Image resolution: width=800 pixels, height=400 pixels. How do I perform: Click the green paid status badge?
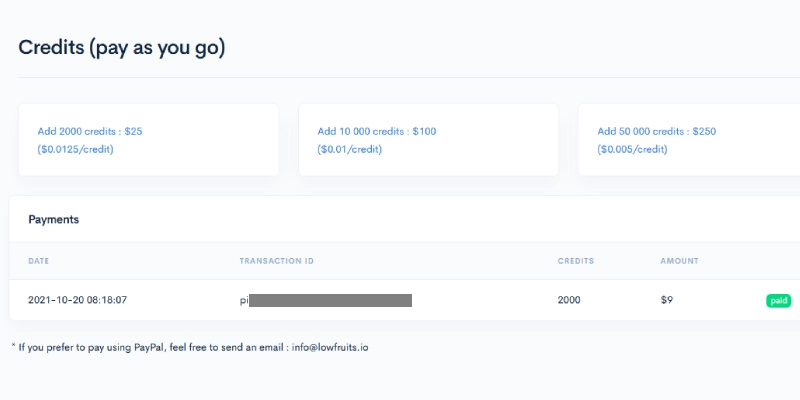(778, 301)
